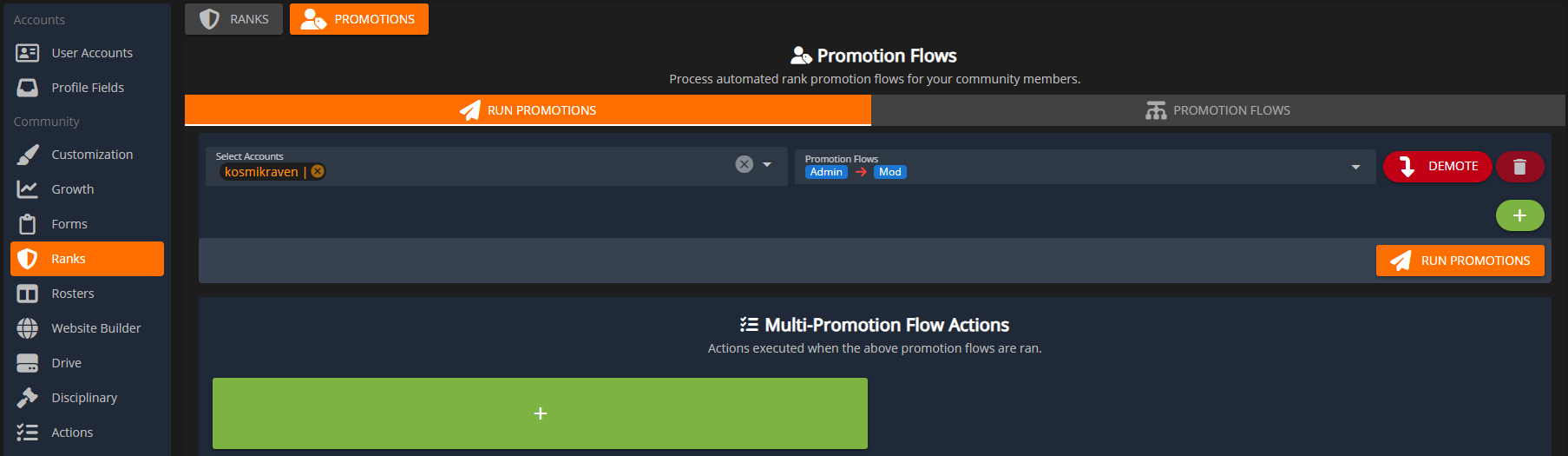The width and height of the screenshot is (1568, 456).
Task: Click the red Demote button
Action: coord(1437,167)
